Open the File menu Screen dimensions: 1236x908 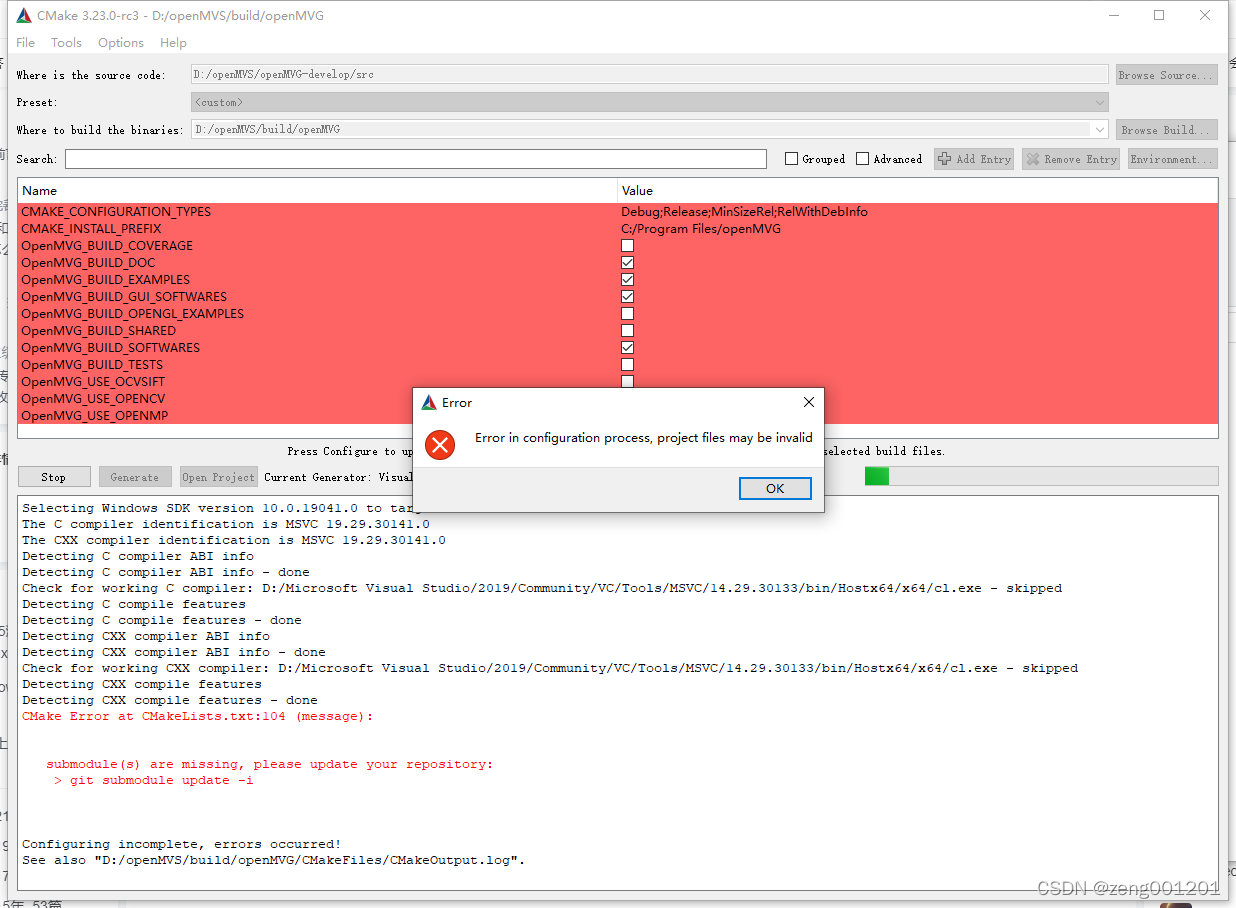point(26,42)
